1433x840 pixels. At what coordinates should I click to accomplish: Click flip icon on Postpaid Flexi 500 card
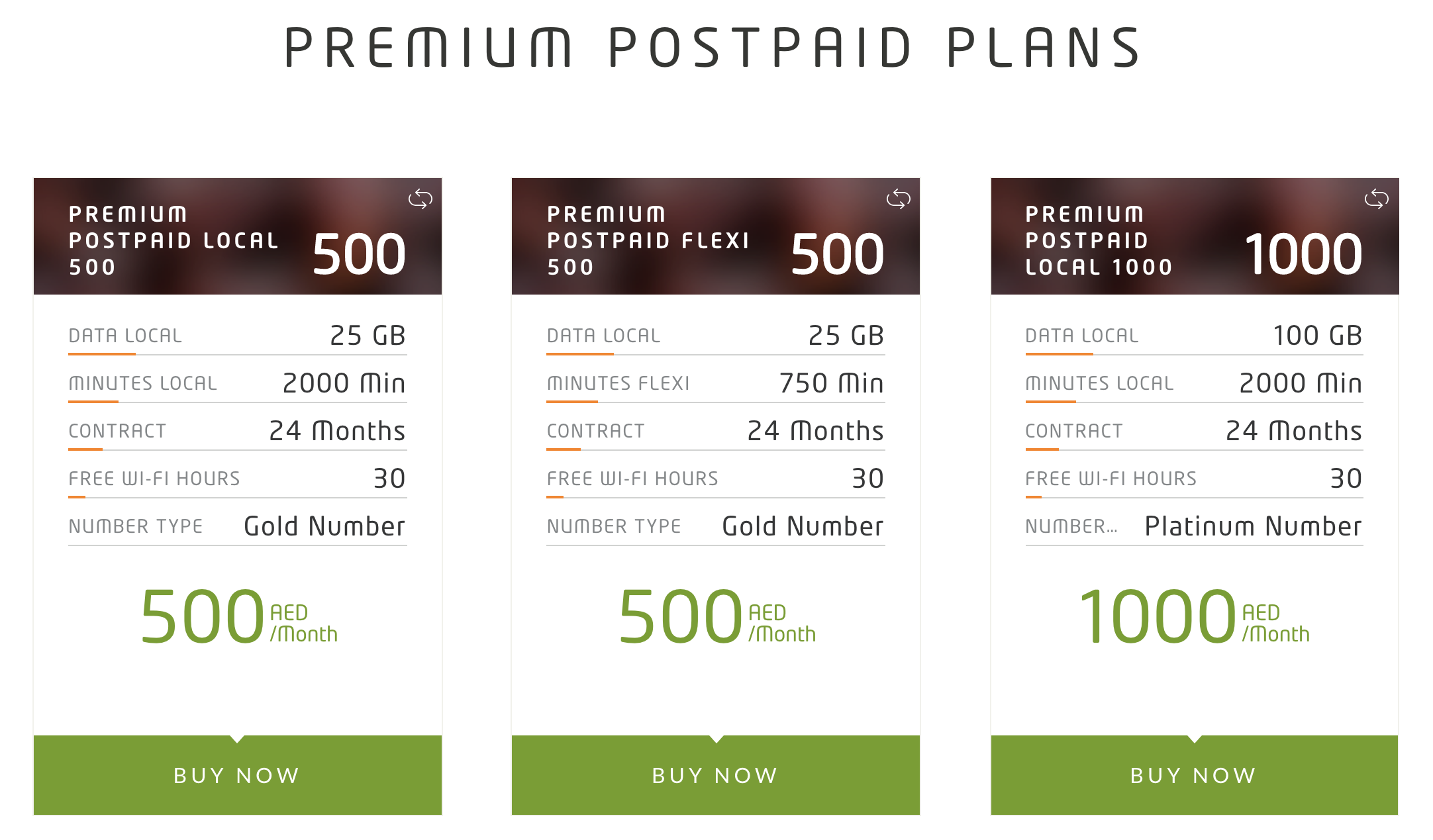898,199
